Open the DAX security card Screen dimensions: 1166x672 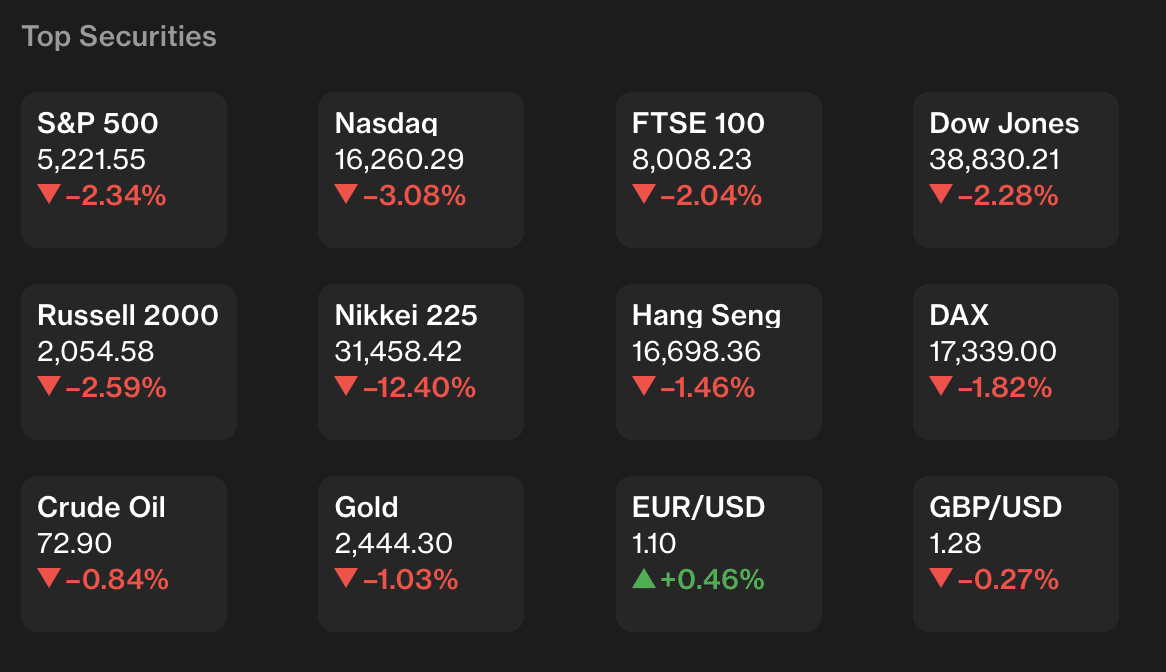coord(1016,362)
